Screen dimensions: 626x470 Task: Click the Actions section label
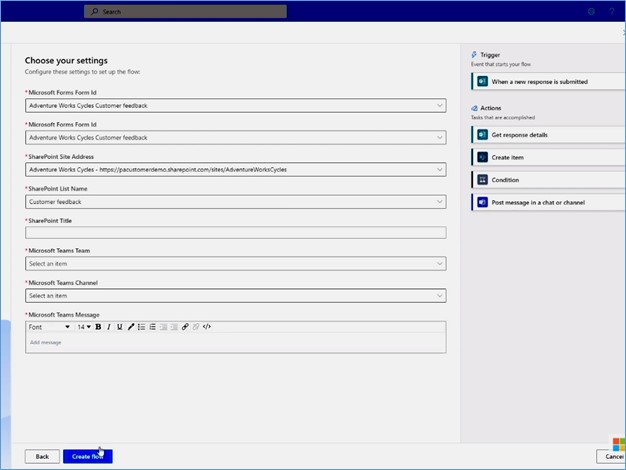tap(491, 108)
